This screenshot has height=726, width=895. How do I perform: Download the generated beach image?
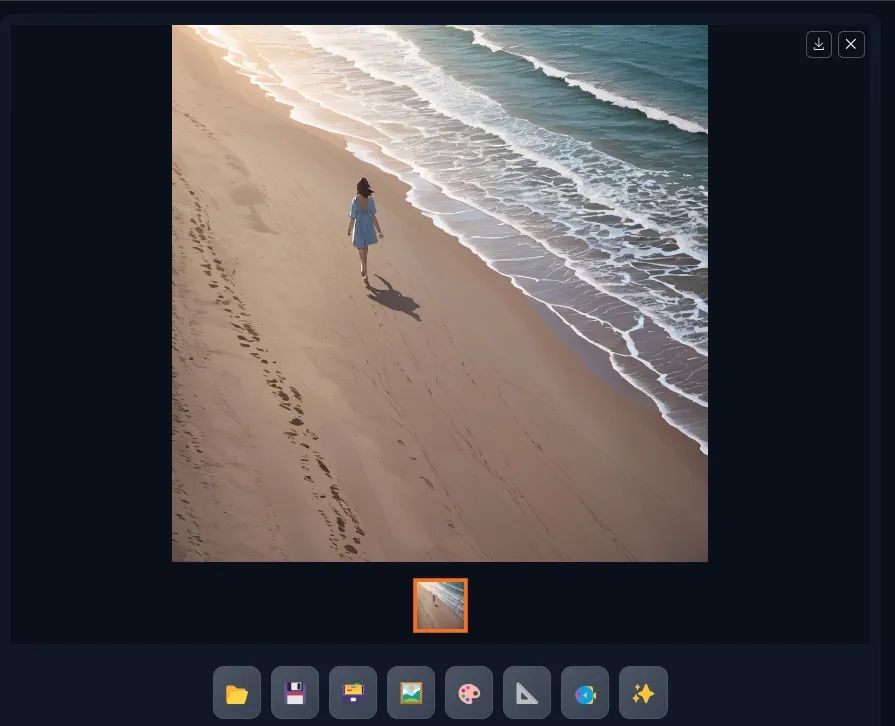tap(819, 45)
